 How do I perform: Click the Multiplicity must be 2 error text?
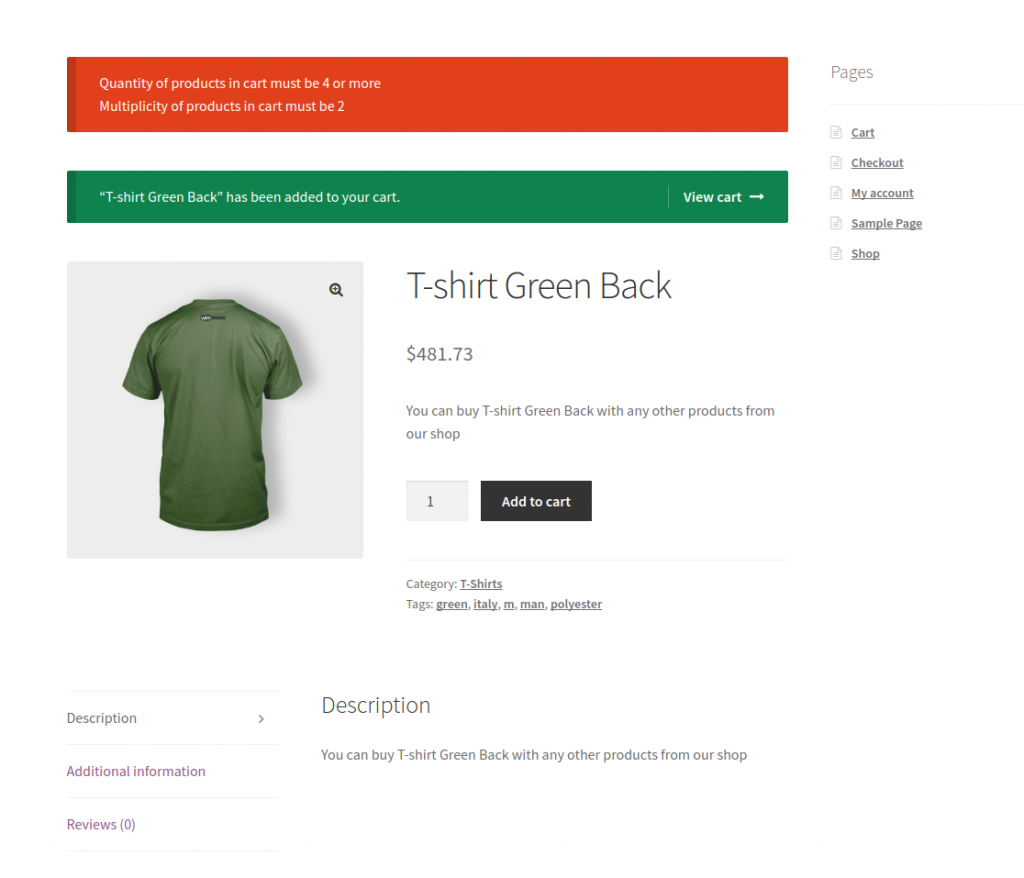[221, 106]
